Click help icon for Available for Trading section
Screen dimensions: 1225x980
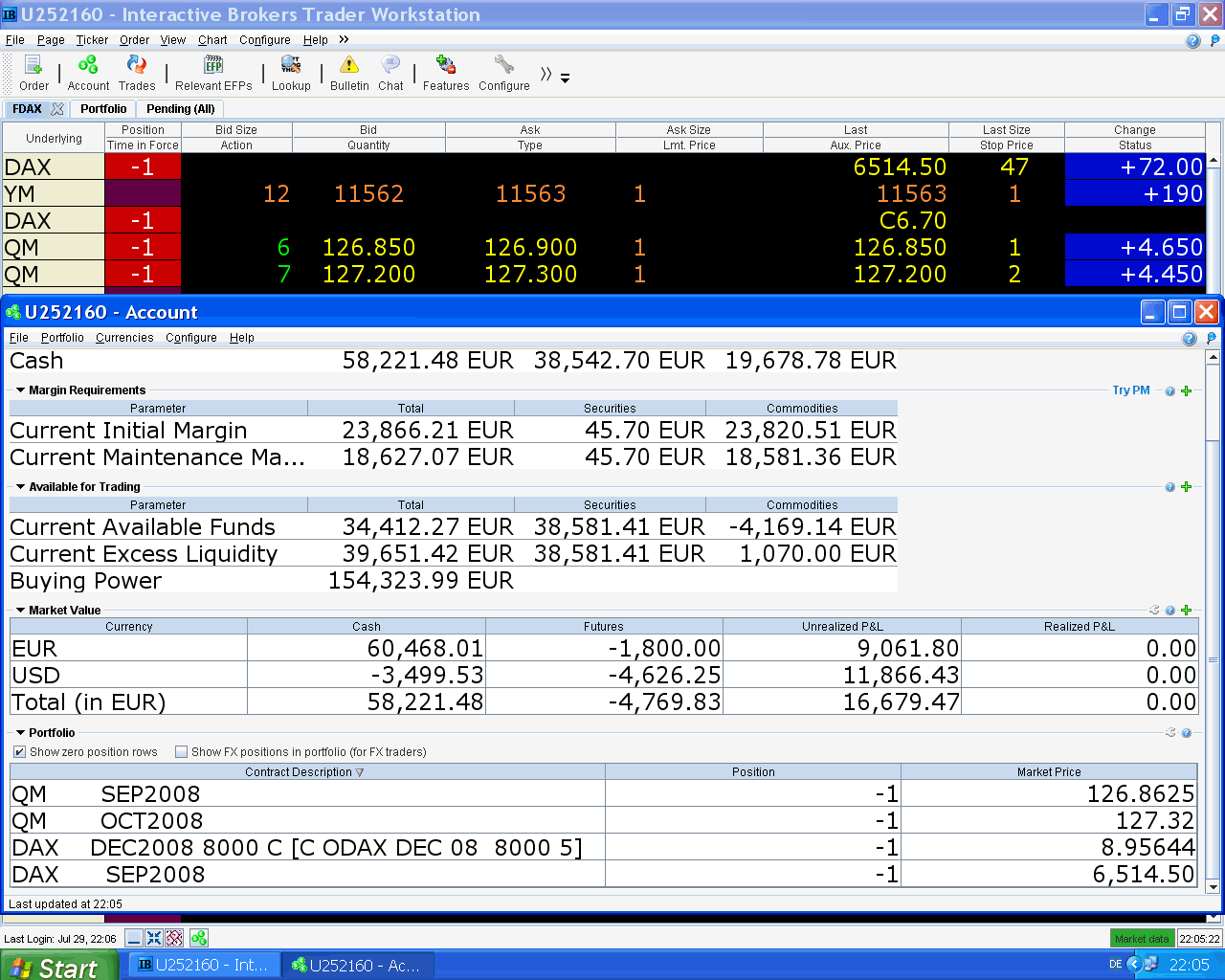[x=1169, y=487]
